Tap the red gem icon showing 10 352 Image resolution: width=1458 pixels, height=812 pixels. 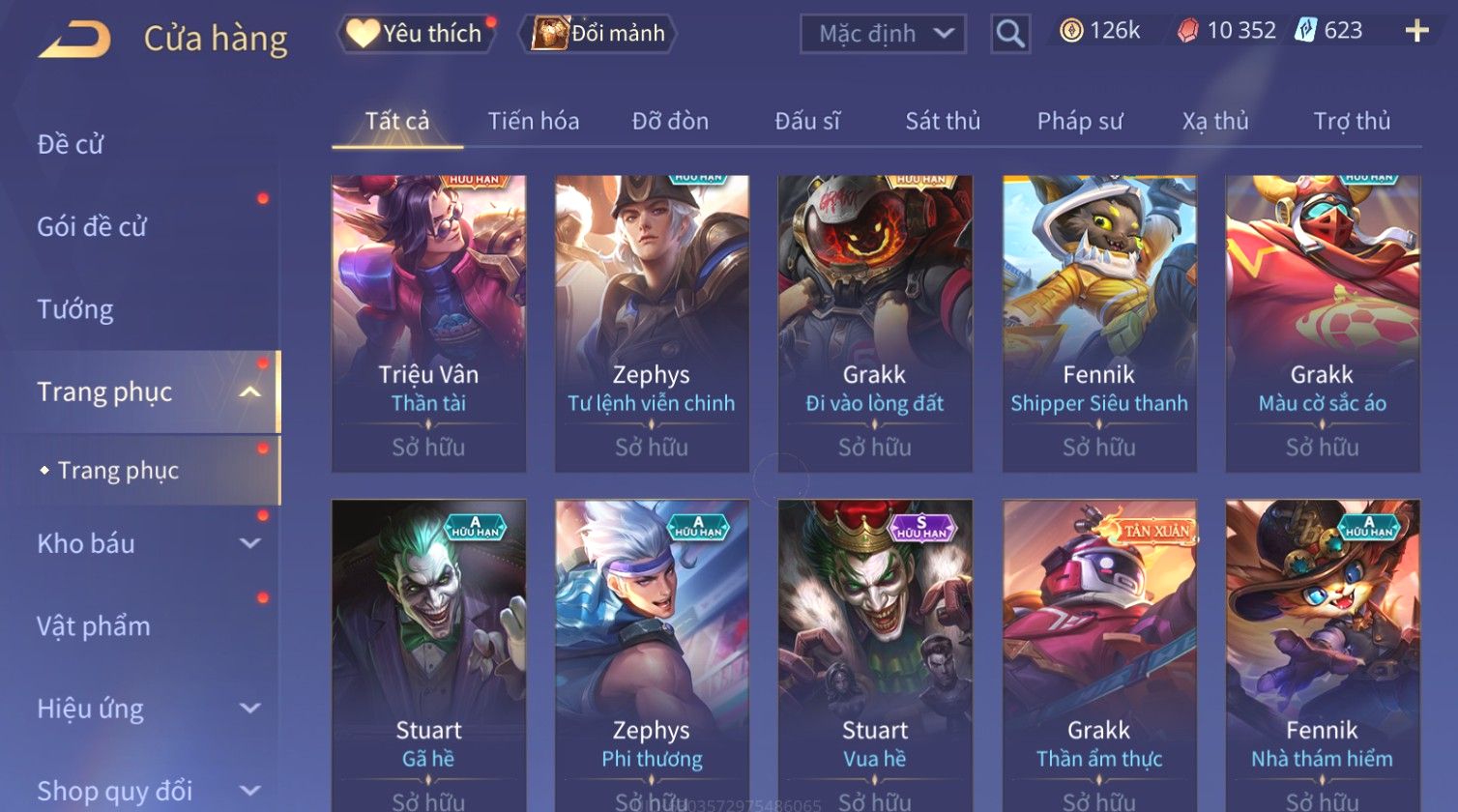1187,32
